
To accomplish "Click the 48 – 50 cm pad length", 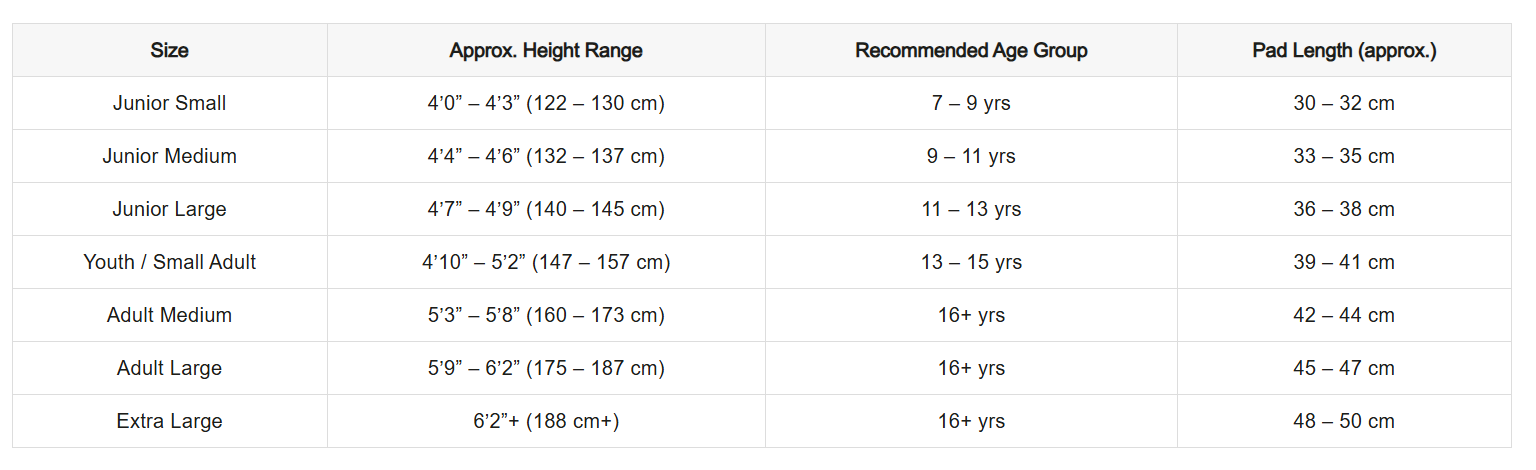I will pos(1344,421).
